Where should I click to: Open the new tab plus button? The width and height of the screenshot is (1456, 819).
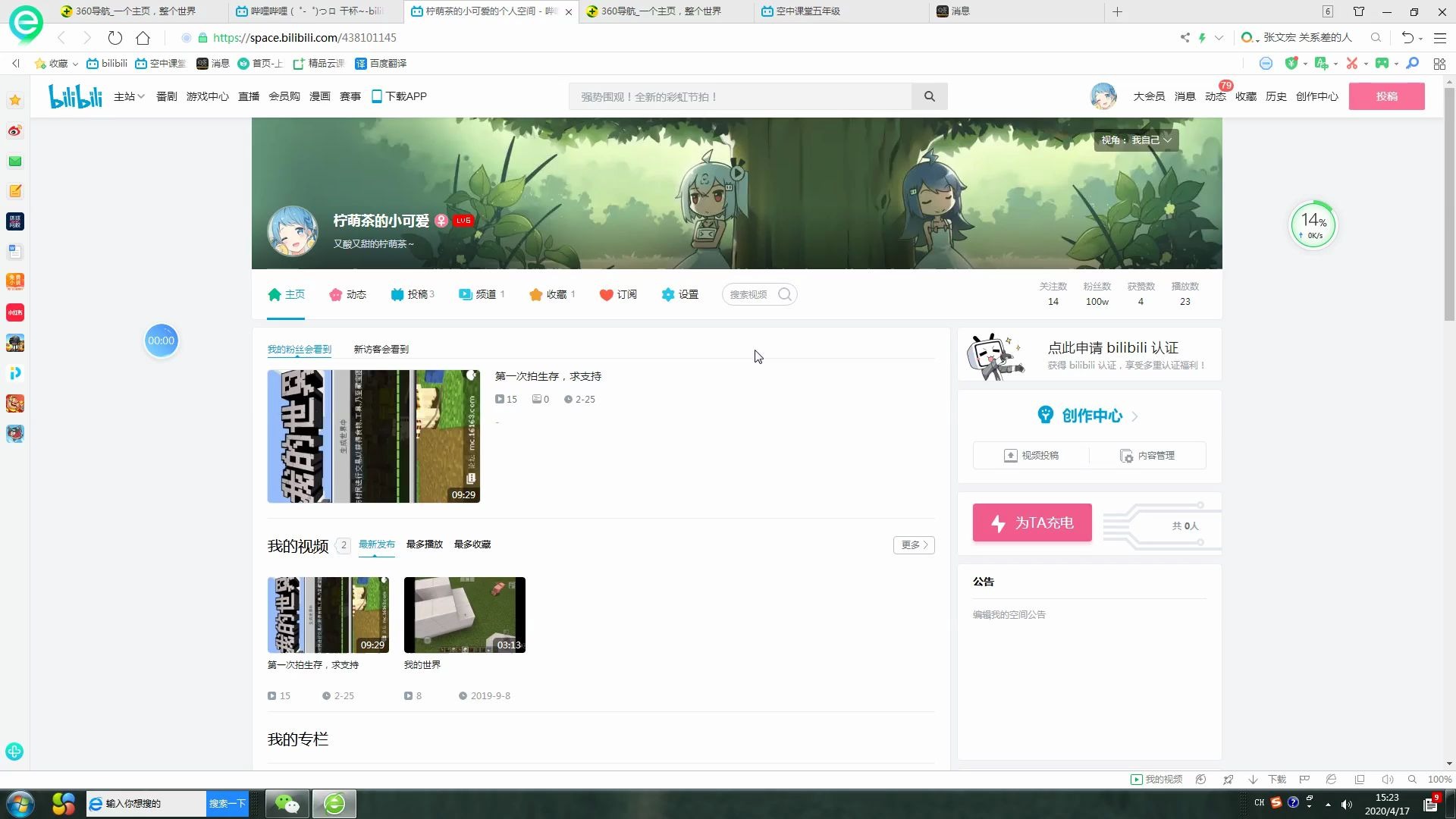[x=1117, y=11]
